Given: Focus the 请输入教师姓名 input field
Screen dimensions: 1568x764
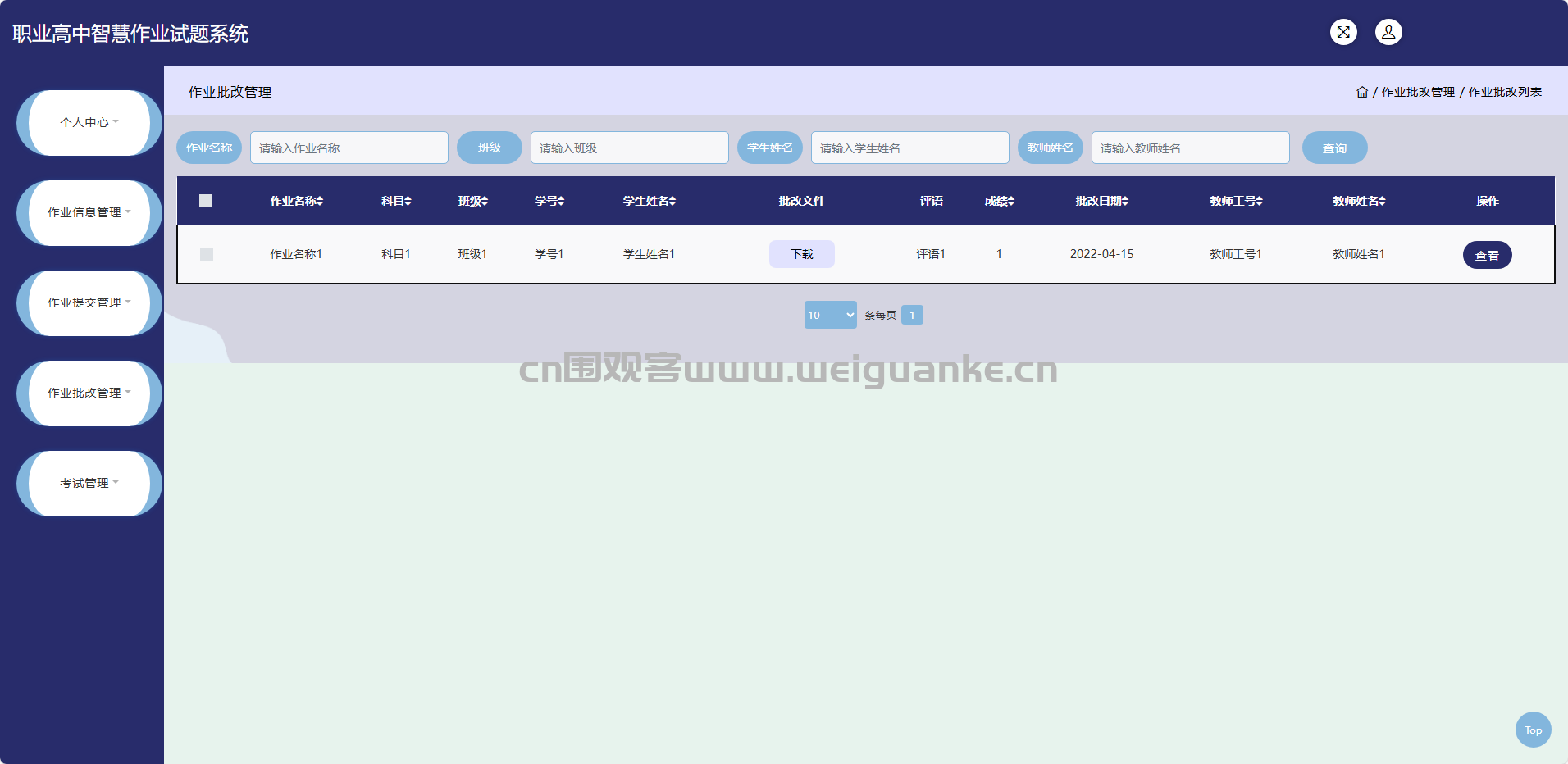Looking at the screenshot, I should click(x=1191, y=148).
